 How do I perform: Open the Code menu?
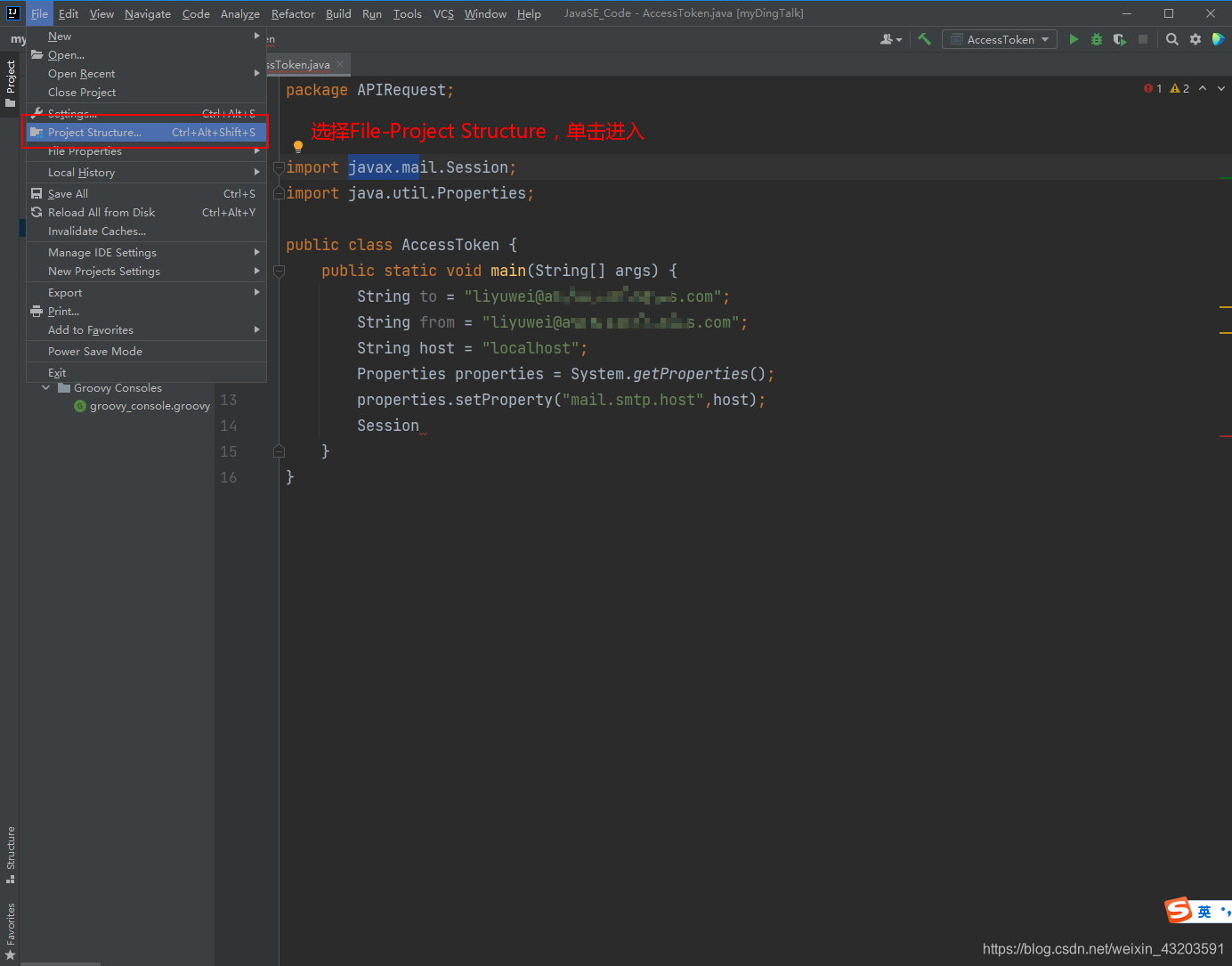click(196, 13)
